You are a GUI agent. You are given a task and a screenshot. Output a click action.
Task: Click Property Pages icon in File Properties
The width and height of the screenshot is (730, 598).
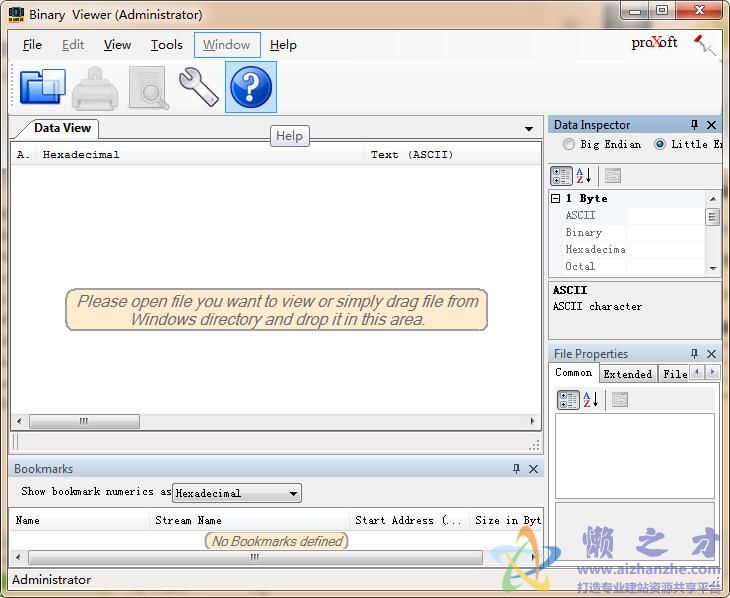point(620,399)
